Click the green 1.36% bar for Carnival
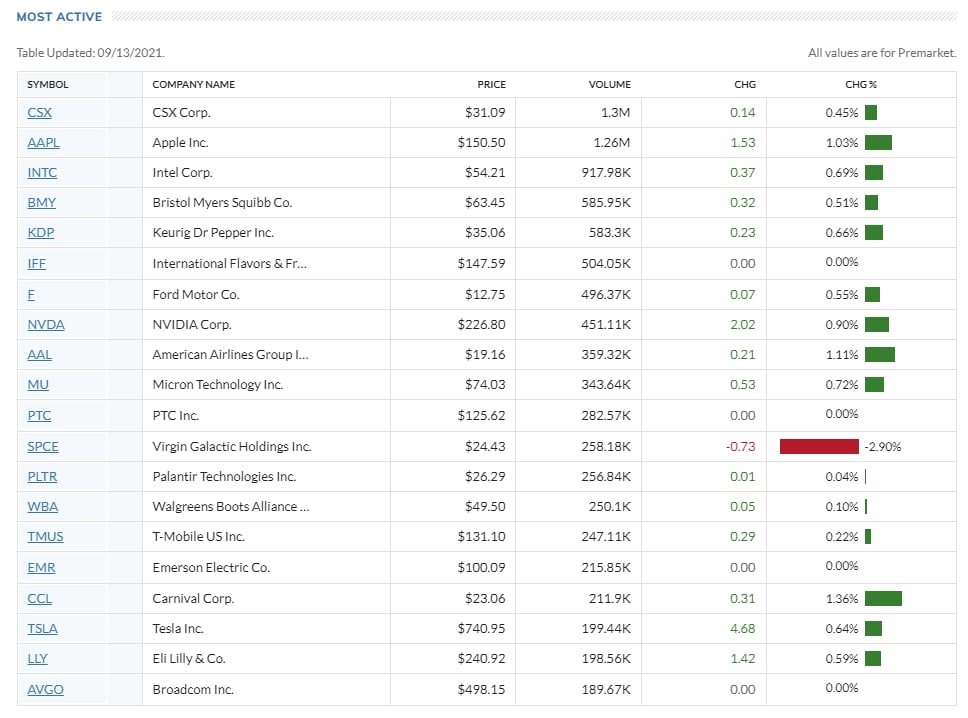This screenshot has width=968, height=718. 883,599
